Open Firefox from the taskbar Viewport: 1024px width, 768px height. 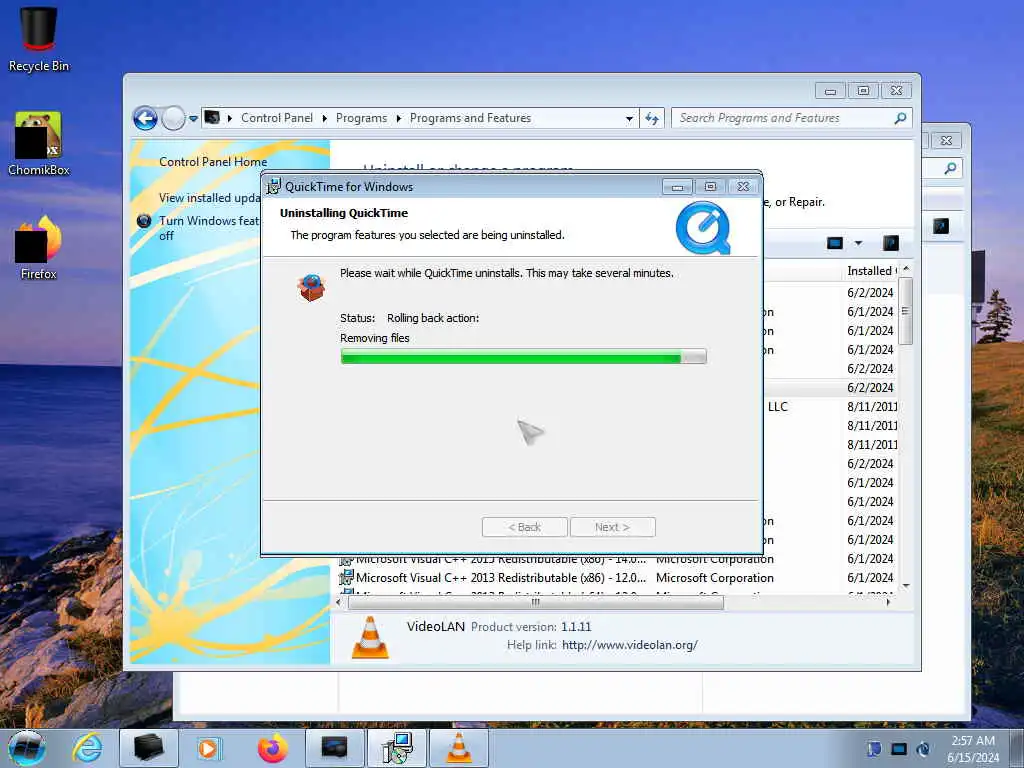coord(272,748)
